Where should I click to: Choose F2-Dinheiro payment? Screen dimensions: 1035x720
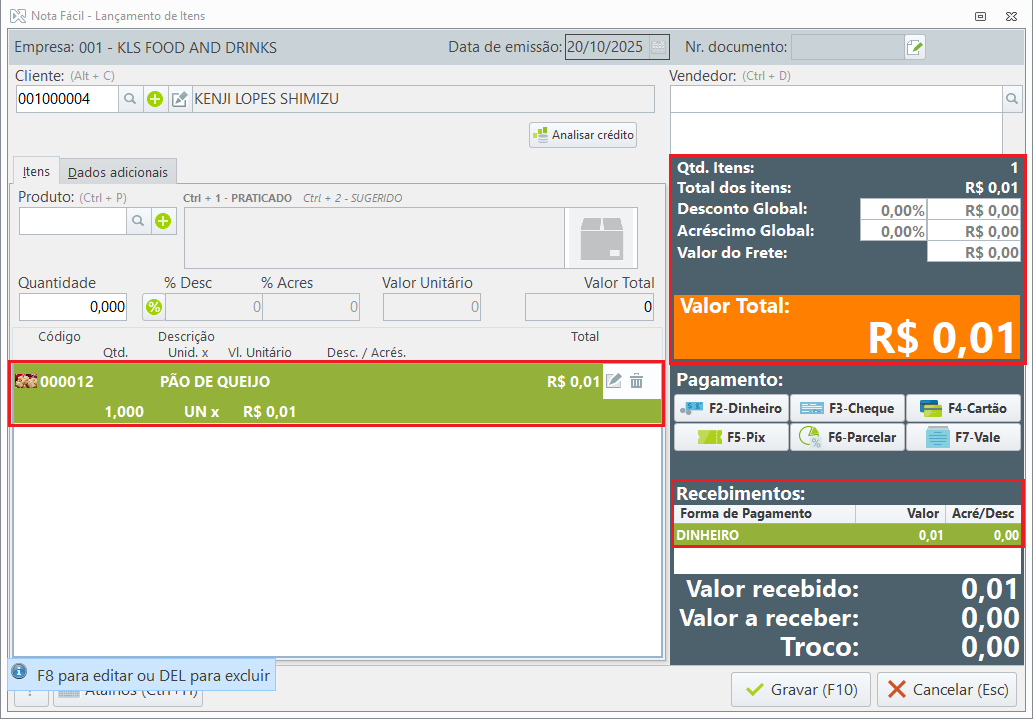click(x=731, y=409)
